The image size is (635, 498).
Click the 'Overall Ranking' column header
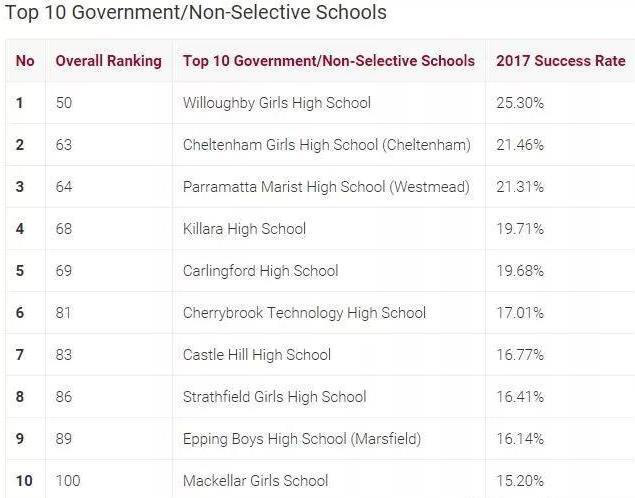(108, 61)
